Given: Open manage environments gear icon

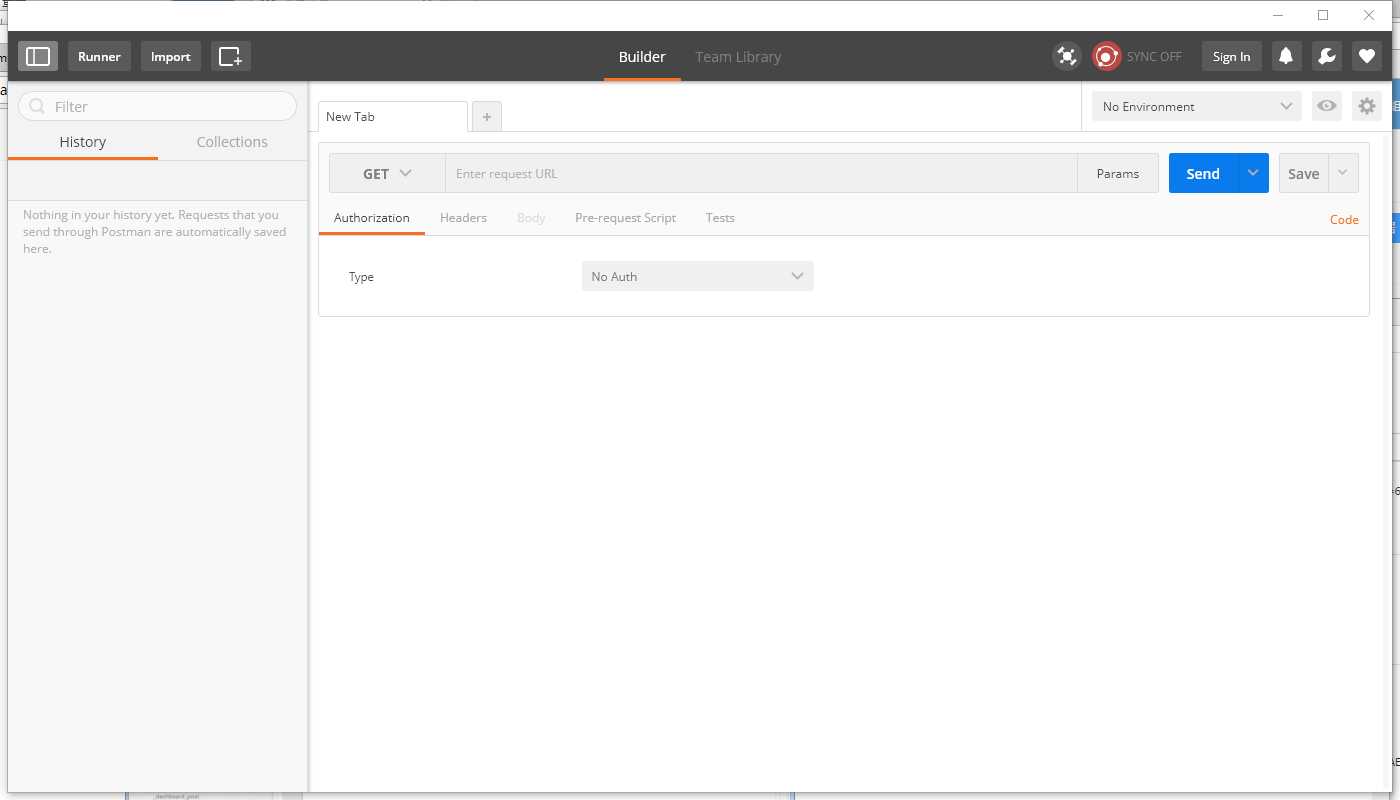Looking at the screenshot, I should point(1367,106).
